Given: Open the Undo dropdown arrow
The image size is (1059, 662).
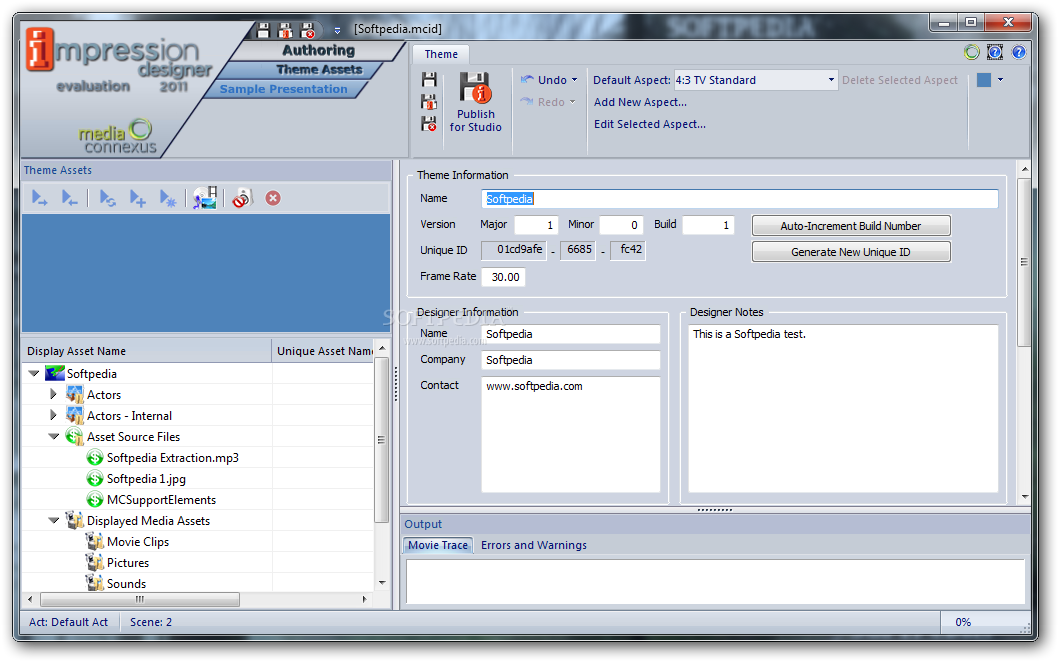Looking at the screenshot, I should [x=575, y=80].
